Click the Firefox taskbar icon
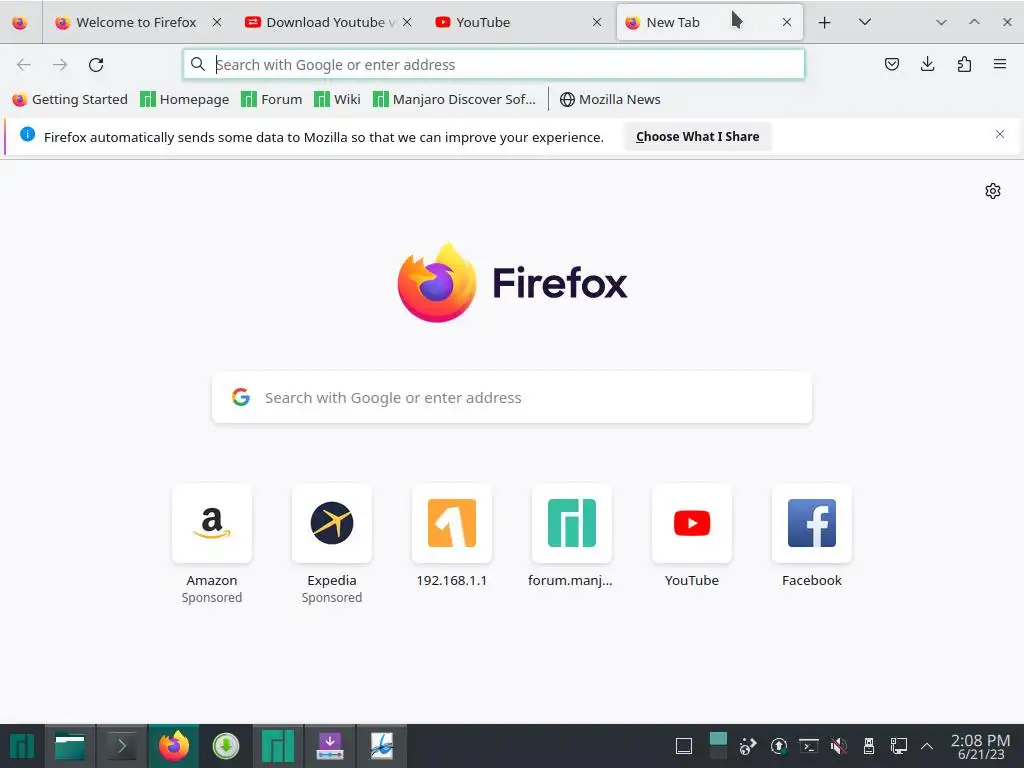This screenshot has height=768, width=1024. tap(174, 746)
